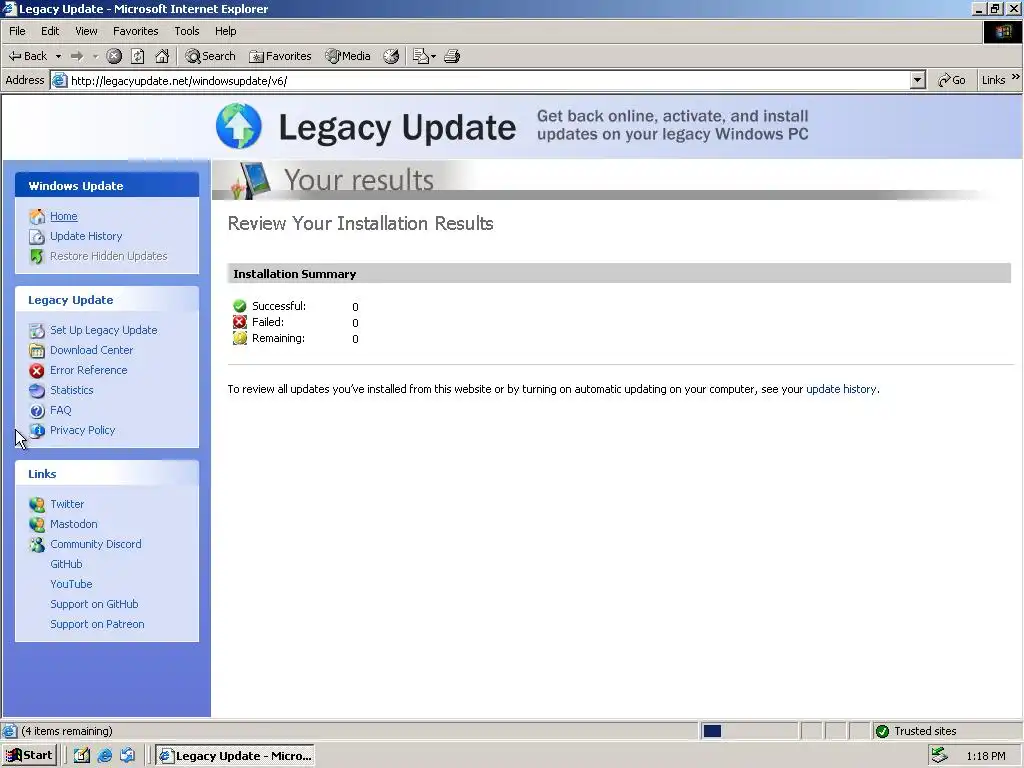Open the Favorites menu
The image size is (1024, 768).
click(x=135, y=31)
